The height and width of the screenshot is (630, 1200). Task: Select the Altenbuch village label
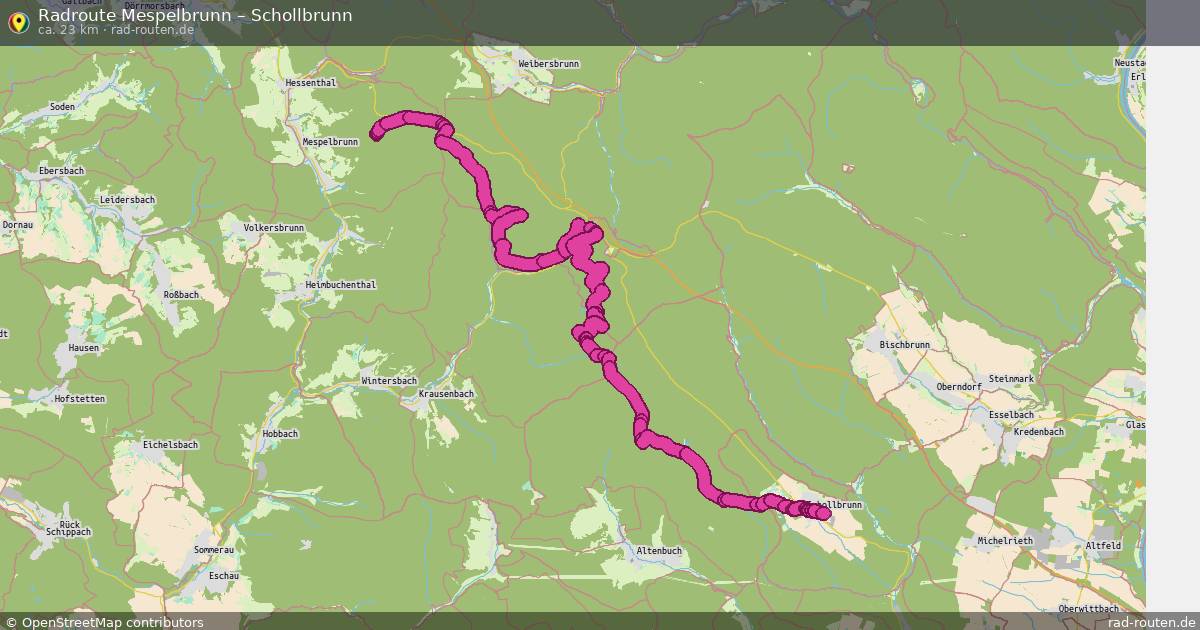click(x=659, y=551)
